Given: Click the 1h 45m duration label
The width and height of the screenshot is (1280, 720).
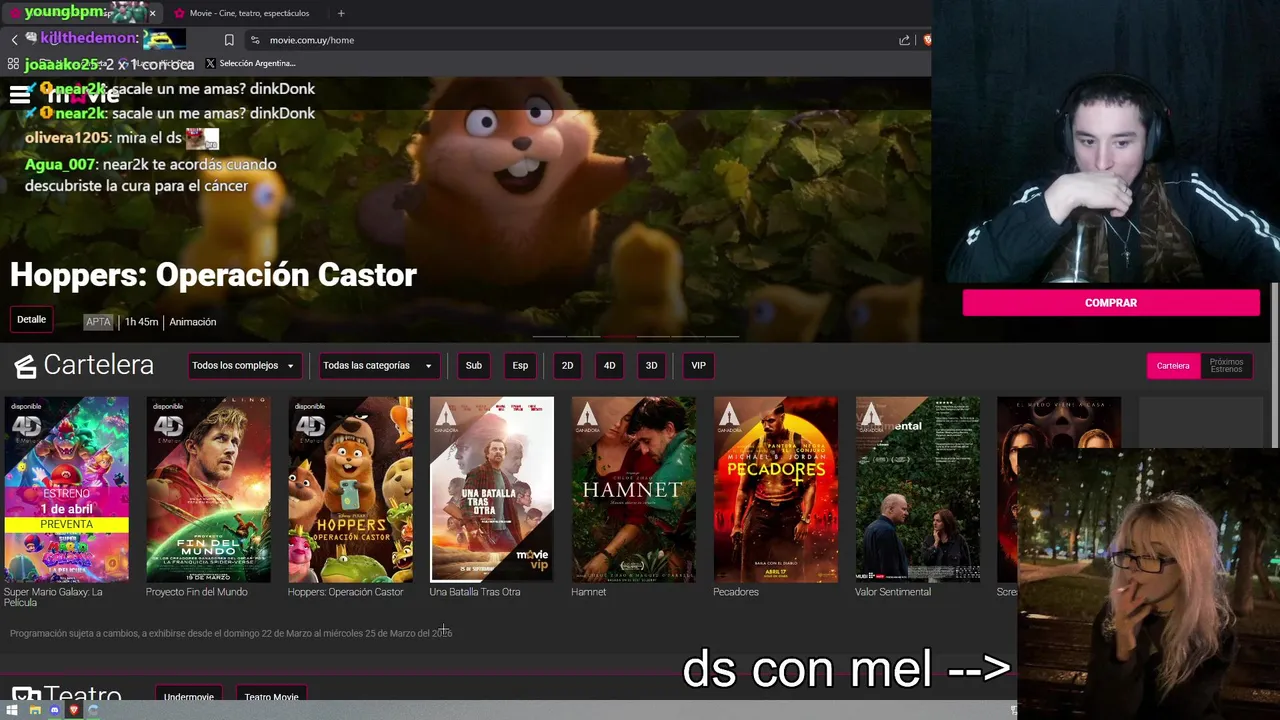Looking at the screenshot, I should pos(141,322).
